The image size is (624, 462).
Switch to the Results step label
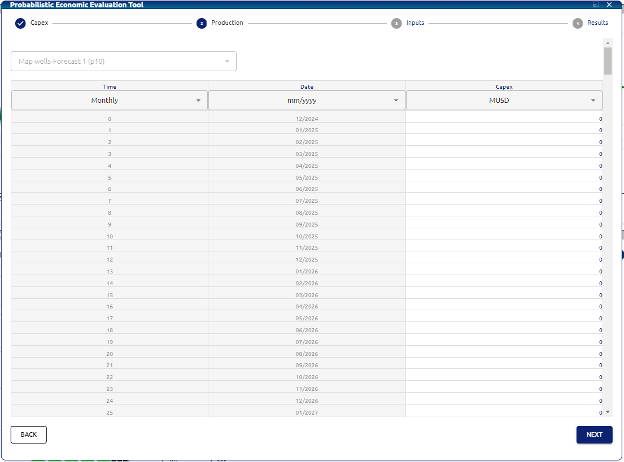pos(597,22)
